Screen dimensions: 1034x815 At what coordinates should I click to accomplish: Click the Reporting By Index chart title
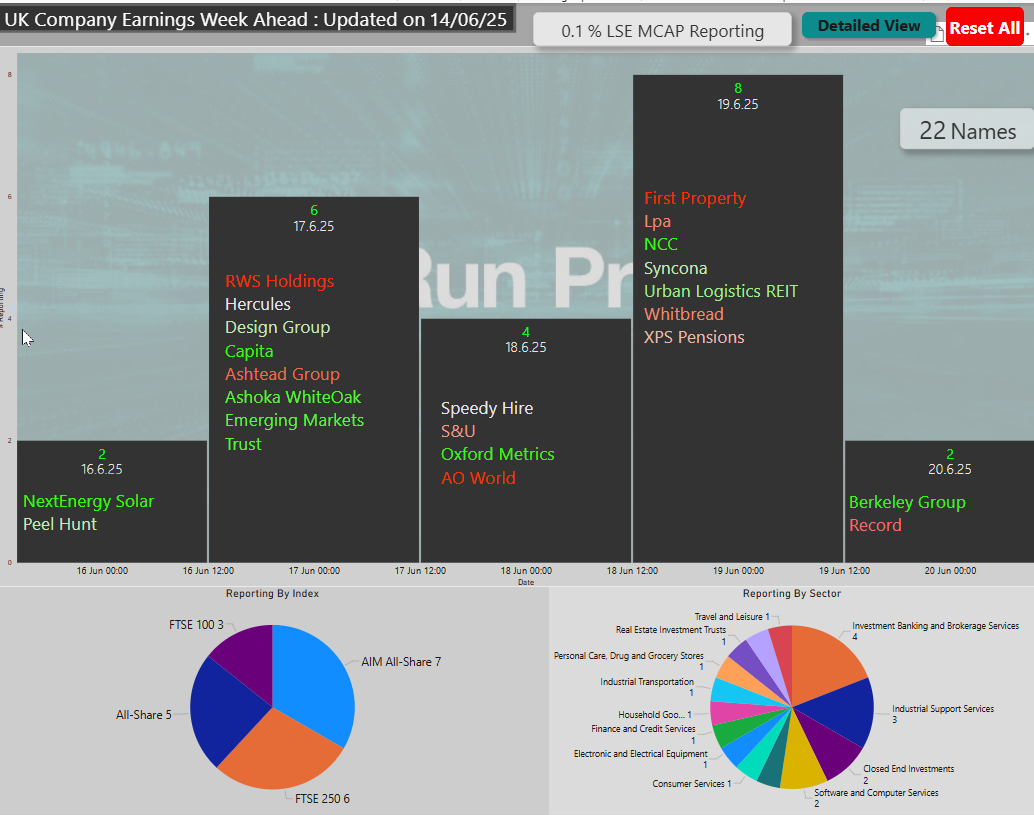[272, 593]
